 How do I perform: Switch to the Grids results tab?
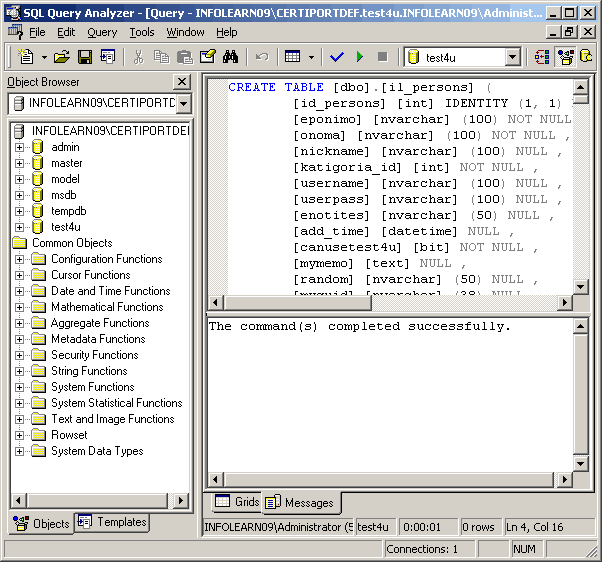(x=237, y=501)
